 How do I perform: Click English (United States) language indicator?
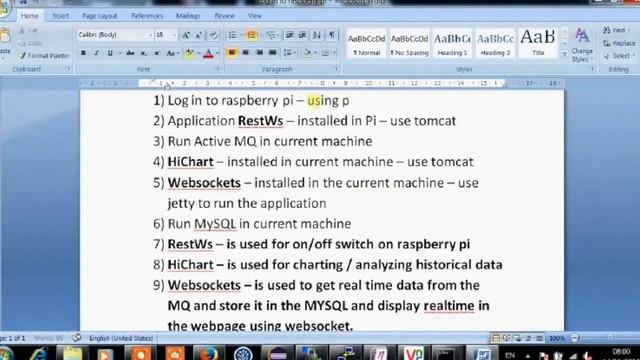click(x=121, y=338)
